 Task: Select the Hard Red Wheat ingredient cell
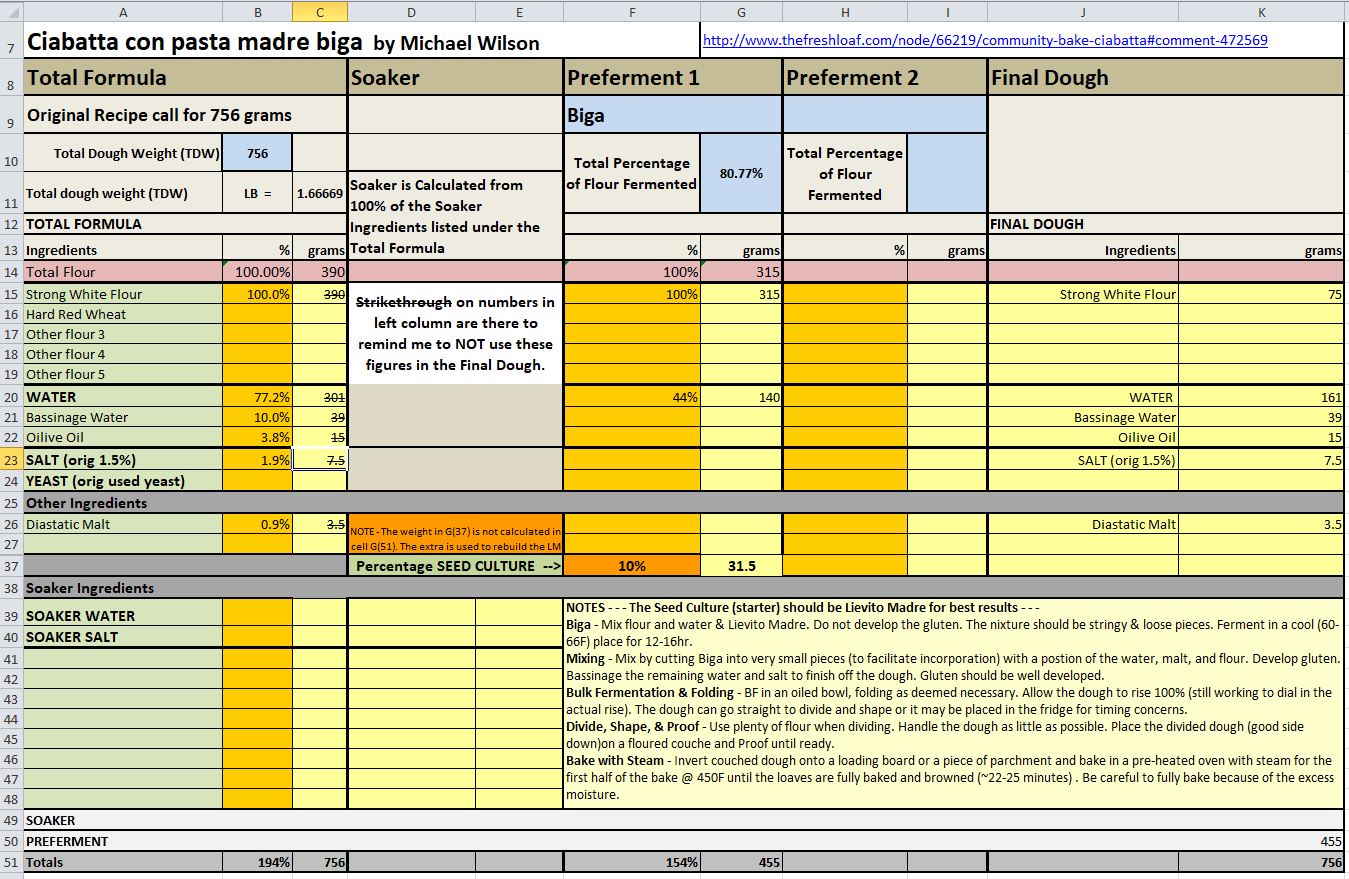122,314
